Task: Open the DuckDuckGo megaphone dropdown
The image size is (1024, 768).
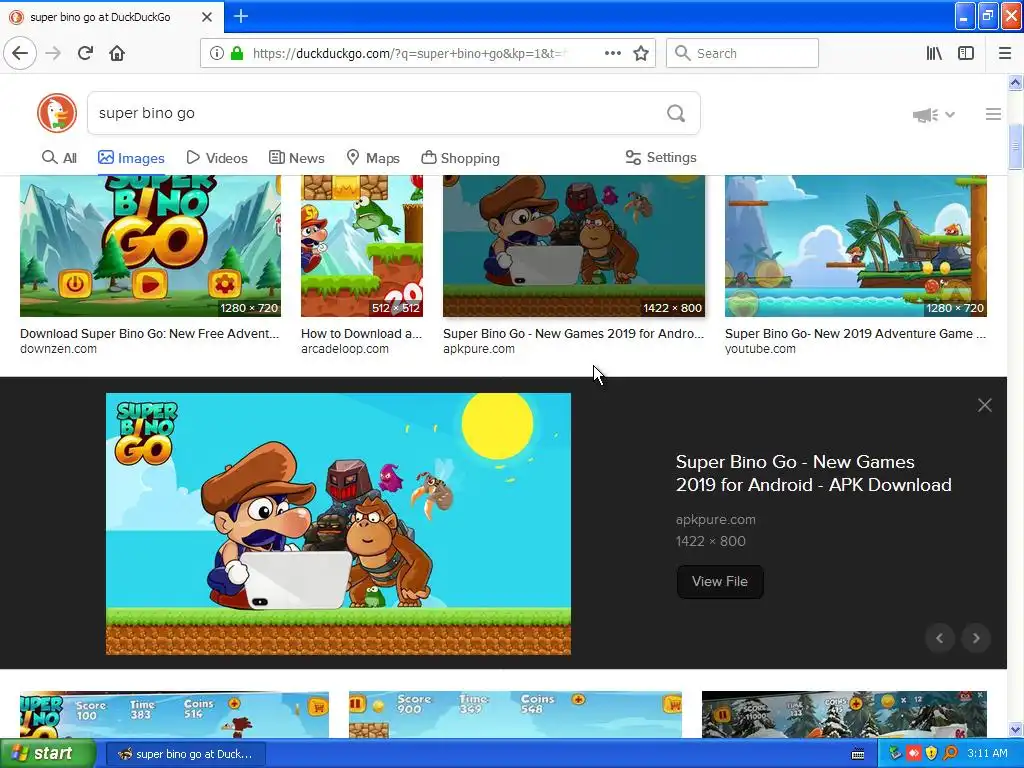Action: 933,115
